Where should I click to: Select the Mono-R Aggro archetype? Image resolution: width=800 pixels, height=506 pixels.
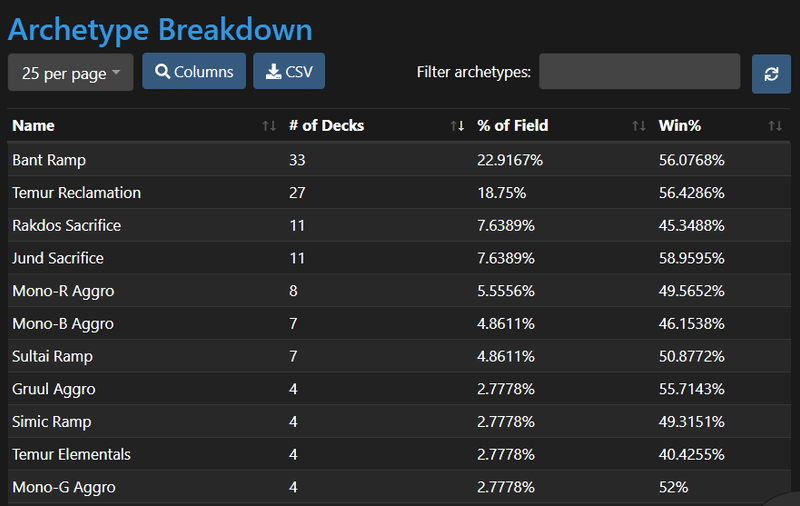click(63, 291)
